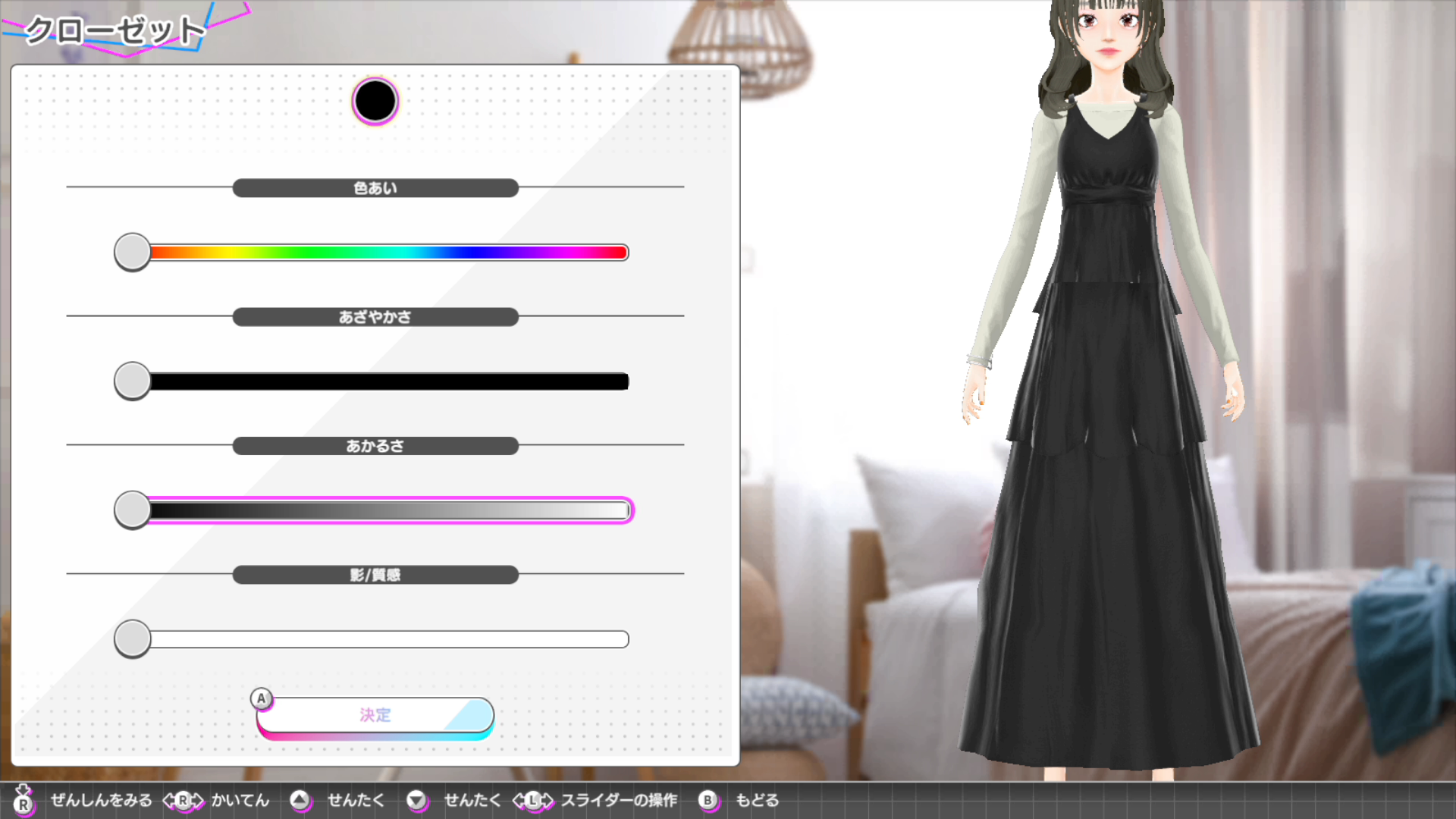Click the もどる back label
1456x819 pixels.
(x=757, y=801)
